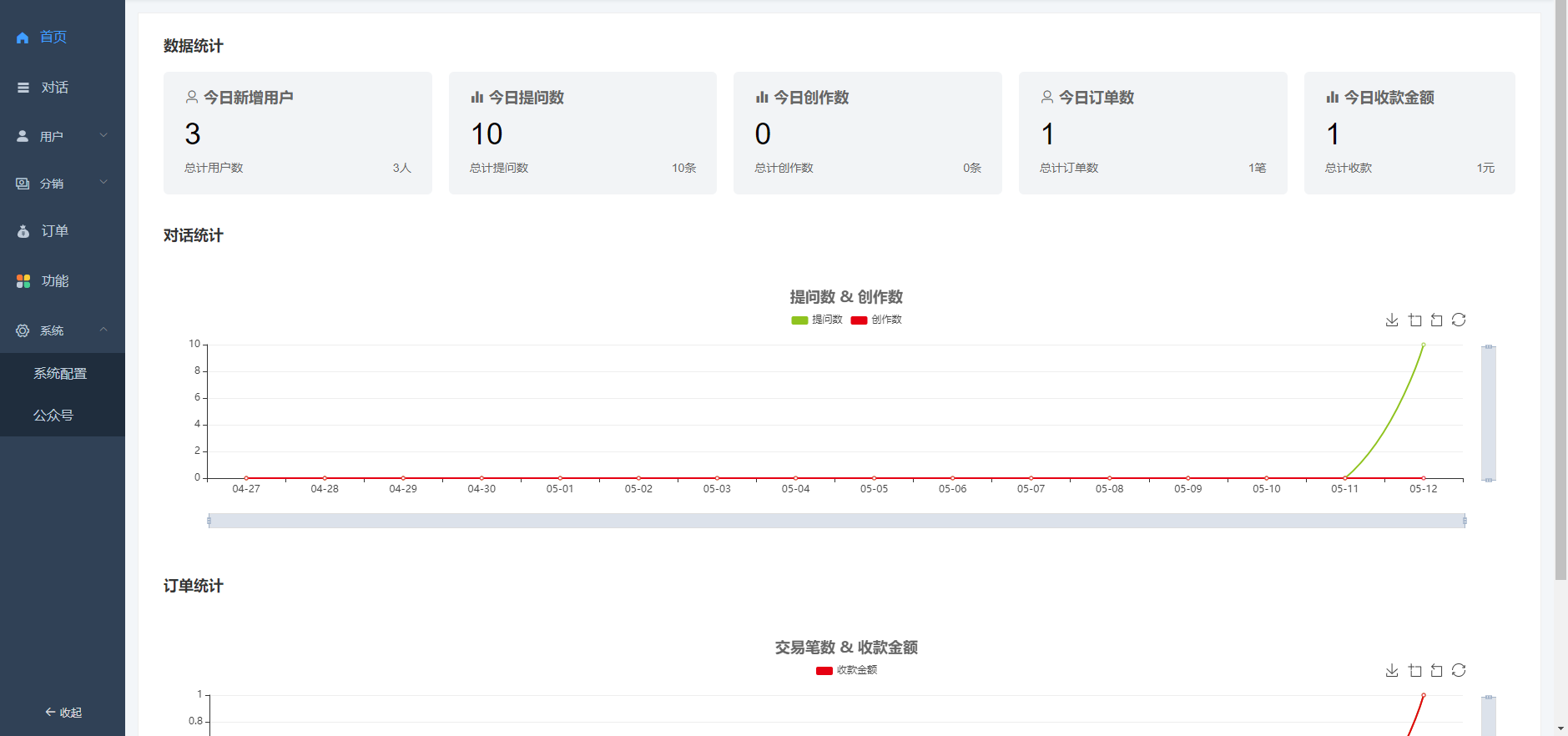Viewport: 1568px width, 736px height.
Task: Click the 总计收款 label
Action: click(1349, 168)
